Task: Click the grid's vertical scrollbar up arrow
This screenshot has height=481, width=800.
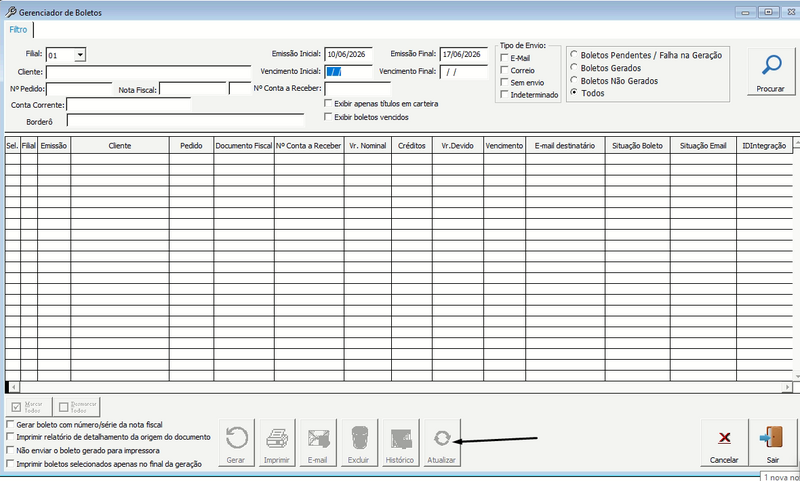Action: (x=796, y=144)
